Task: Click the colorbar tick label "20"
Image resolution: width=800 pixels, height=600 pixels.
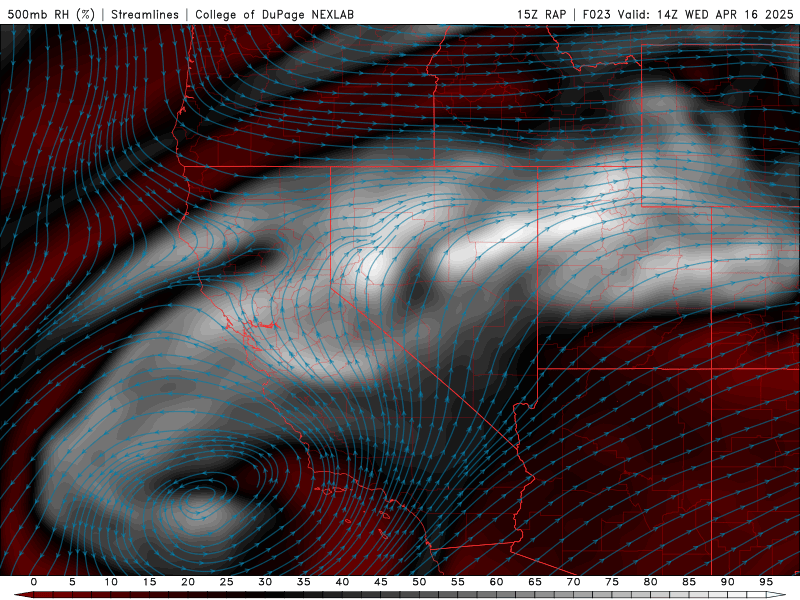Action: click(188, 582)
